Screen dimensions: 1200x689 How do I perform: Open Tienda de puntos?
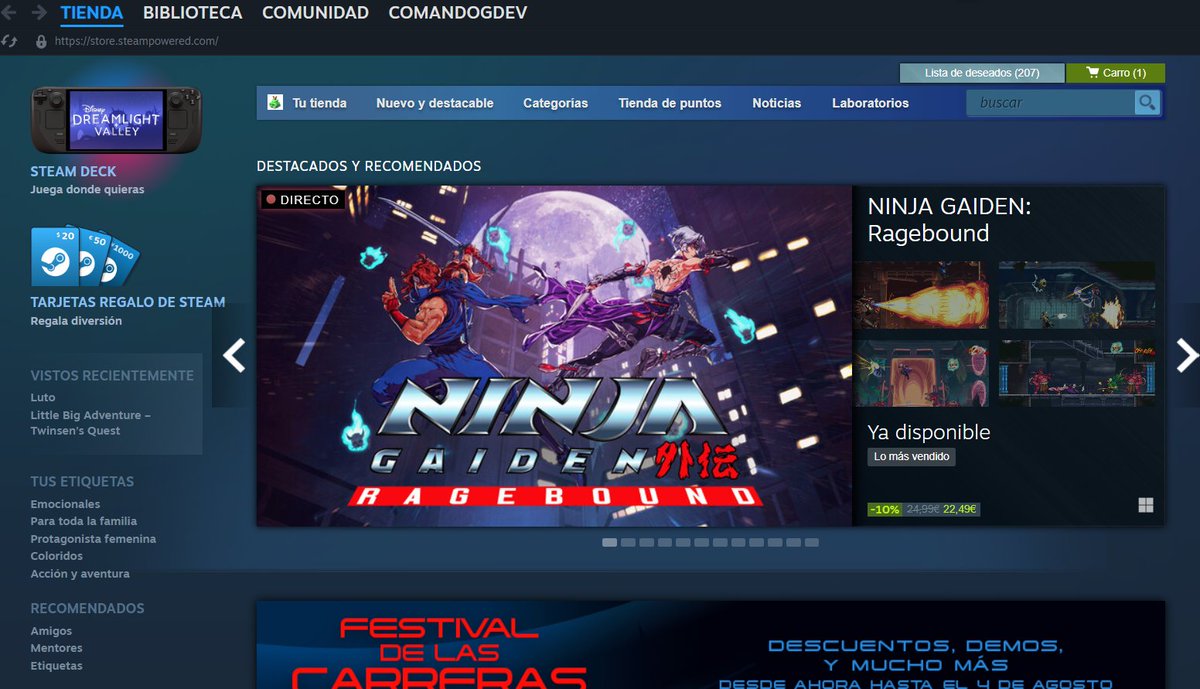click(x=670, y=103)
